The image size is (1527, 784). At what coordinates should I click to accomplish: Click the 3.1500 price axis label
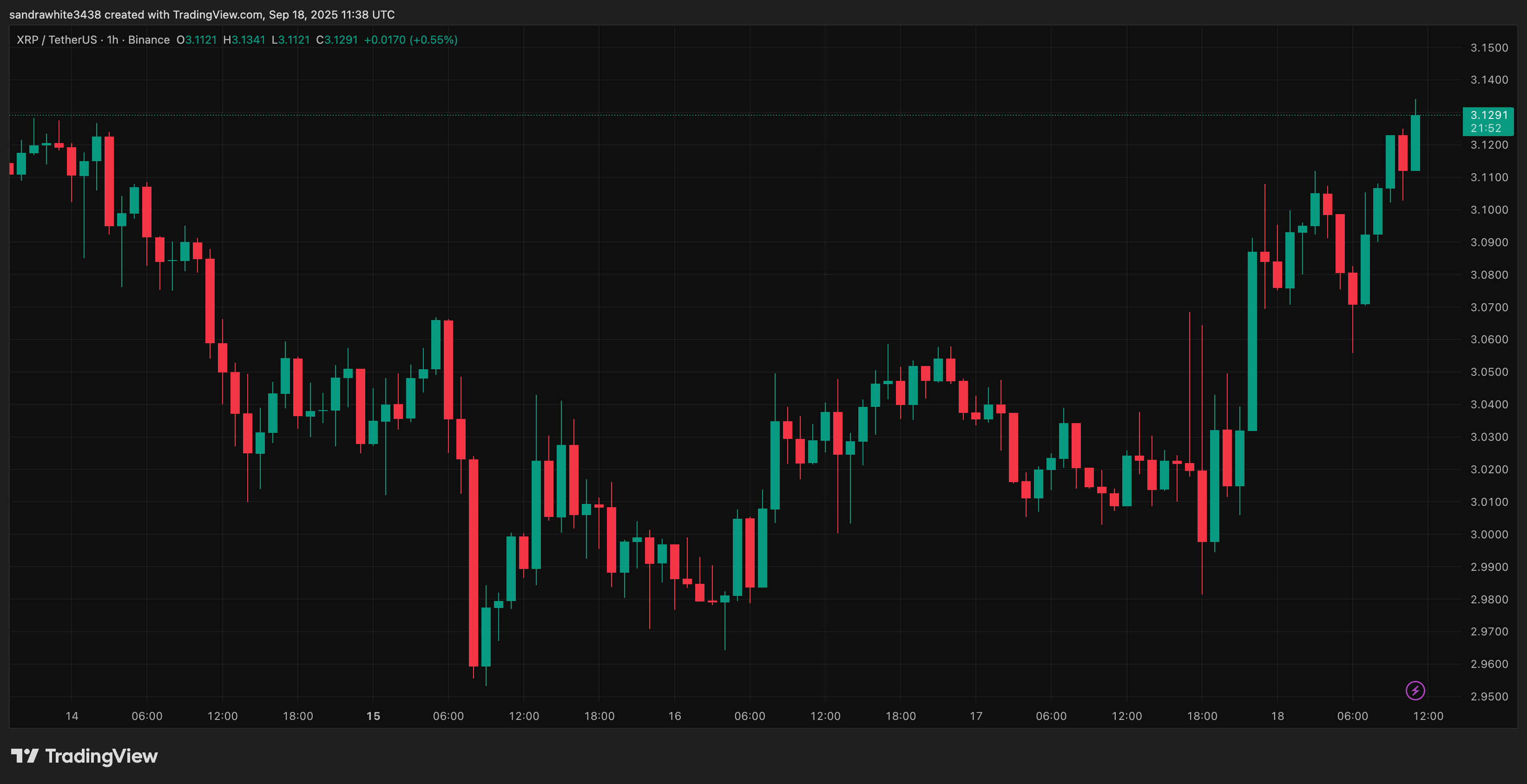point(1489,48)
